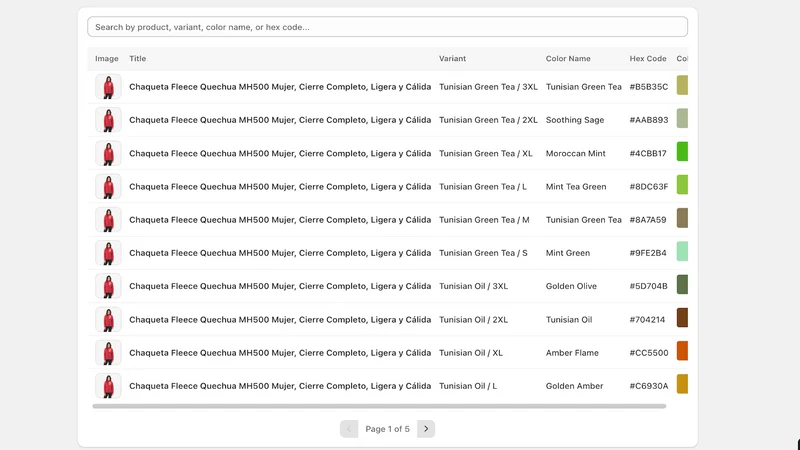Click the Page 1 of 5 indicator

pyautogui.click(x=387, y=429)
